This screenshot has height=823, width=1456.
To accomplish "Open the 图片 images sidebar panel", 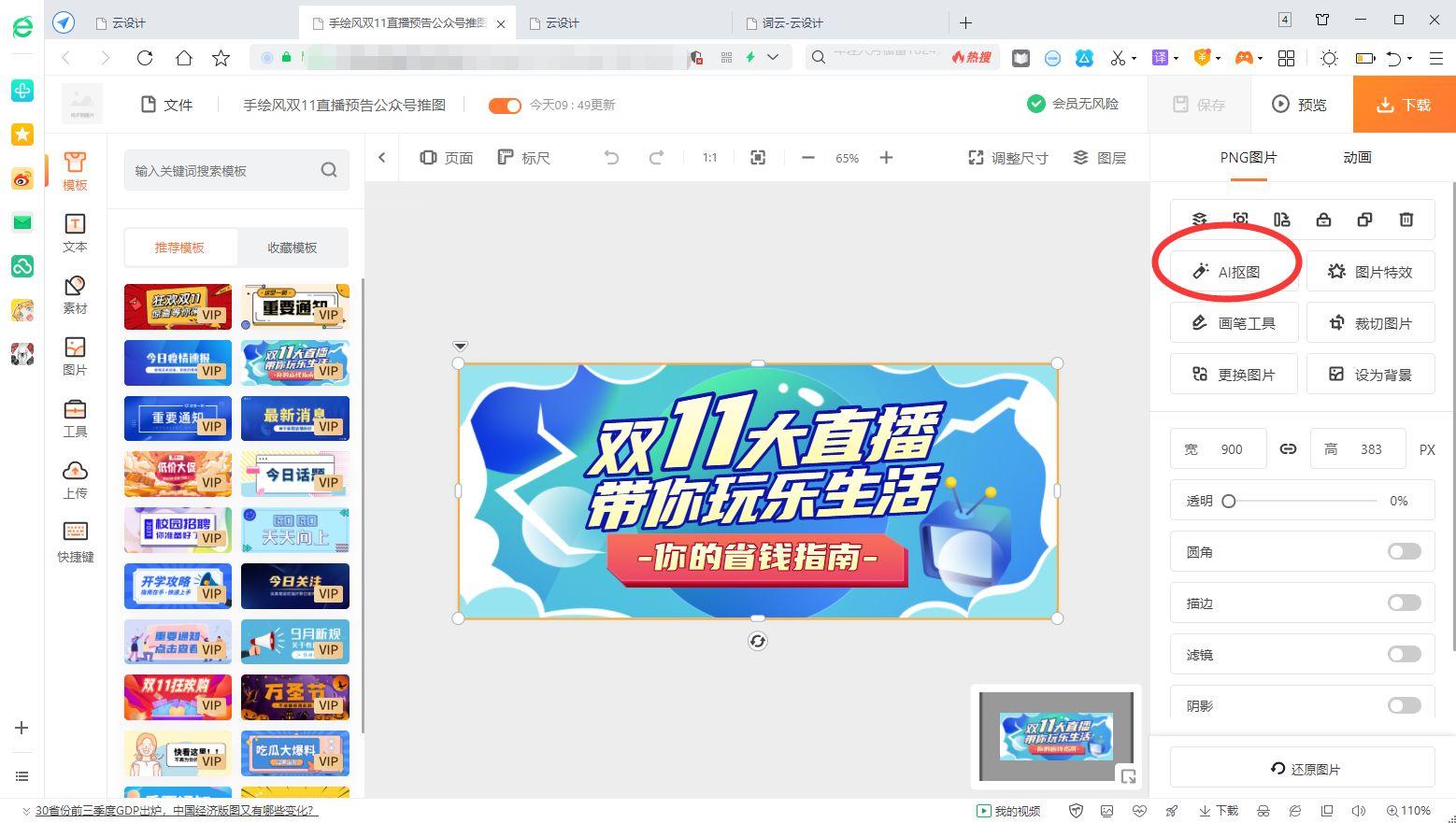I will tap(75, 356).
